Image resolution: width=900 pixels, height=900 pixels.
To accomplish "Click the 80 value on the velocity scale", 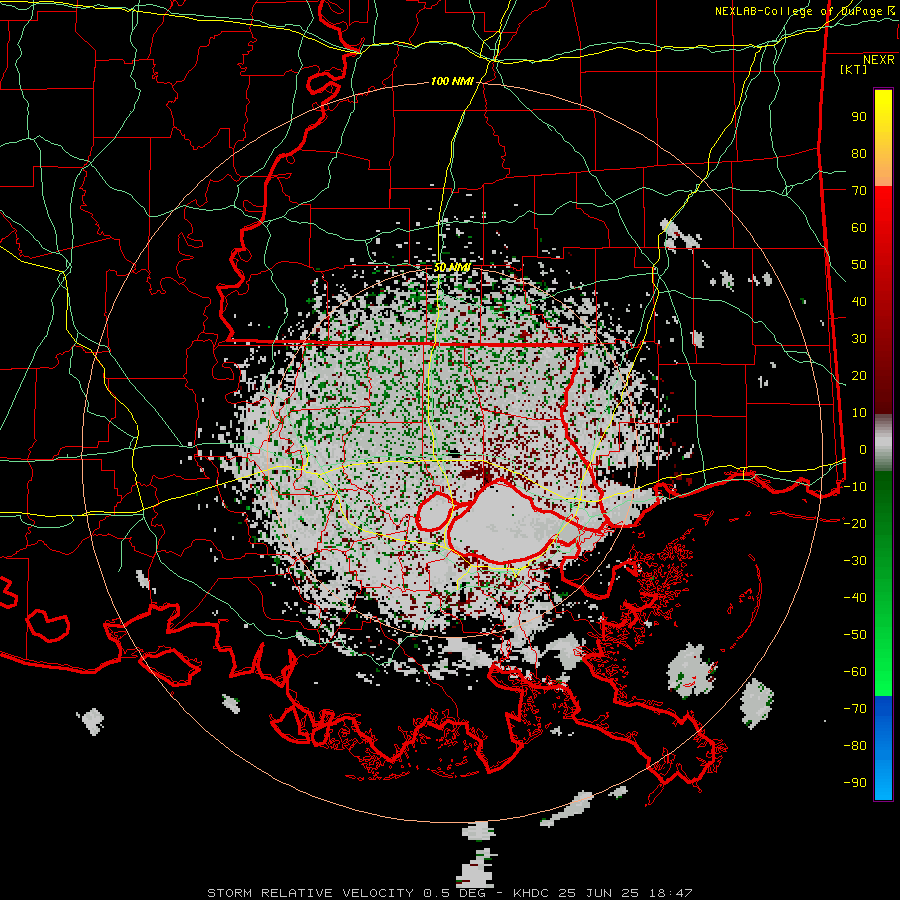I will 859,154.
